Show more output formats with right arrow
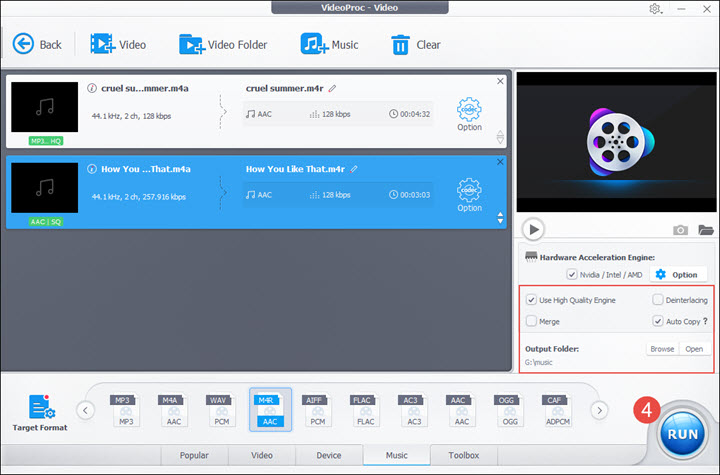 tap(599, 410)
